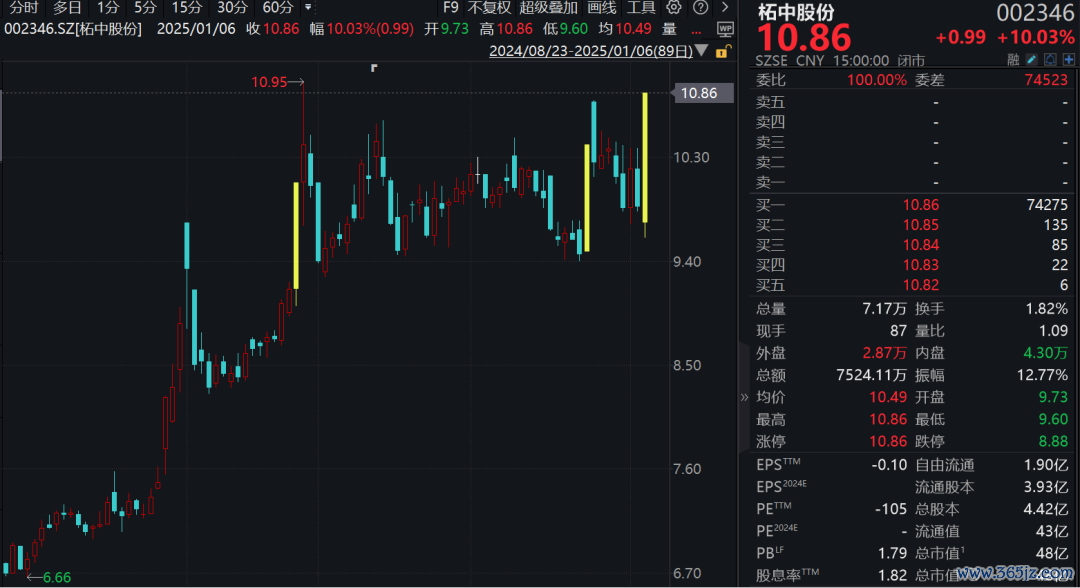Image resolution: width=1080 pixels, height=588 pixels.
Task: Click 振幅 12.77% value
Action: (1043, 375)
